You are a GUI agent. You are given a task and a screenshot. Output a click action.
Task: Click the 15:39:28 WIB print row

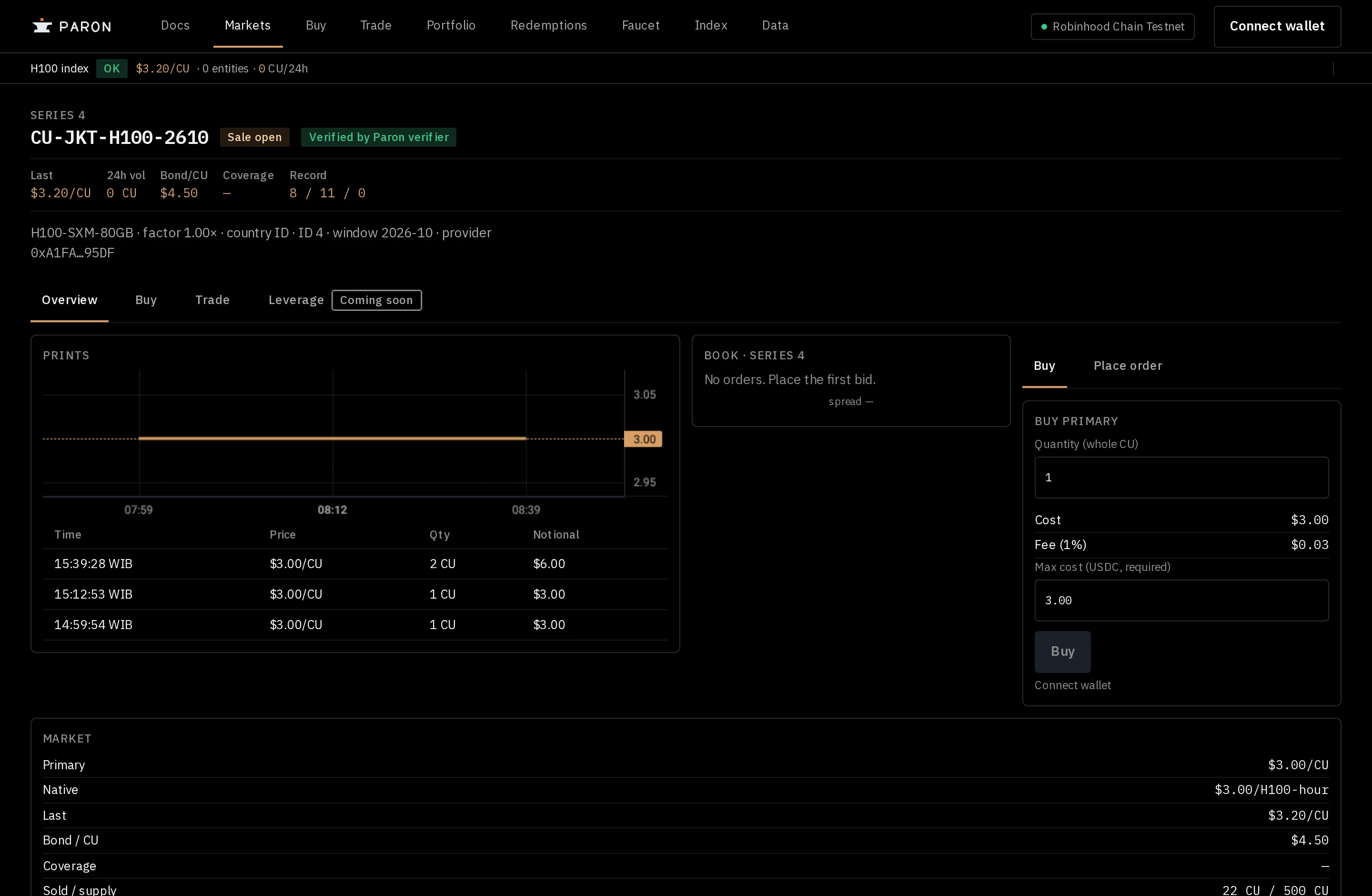point(355,564)
